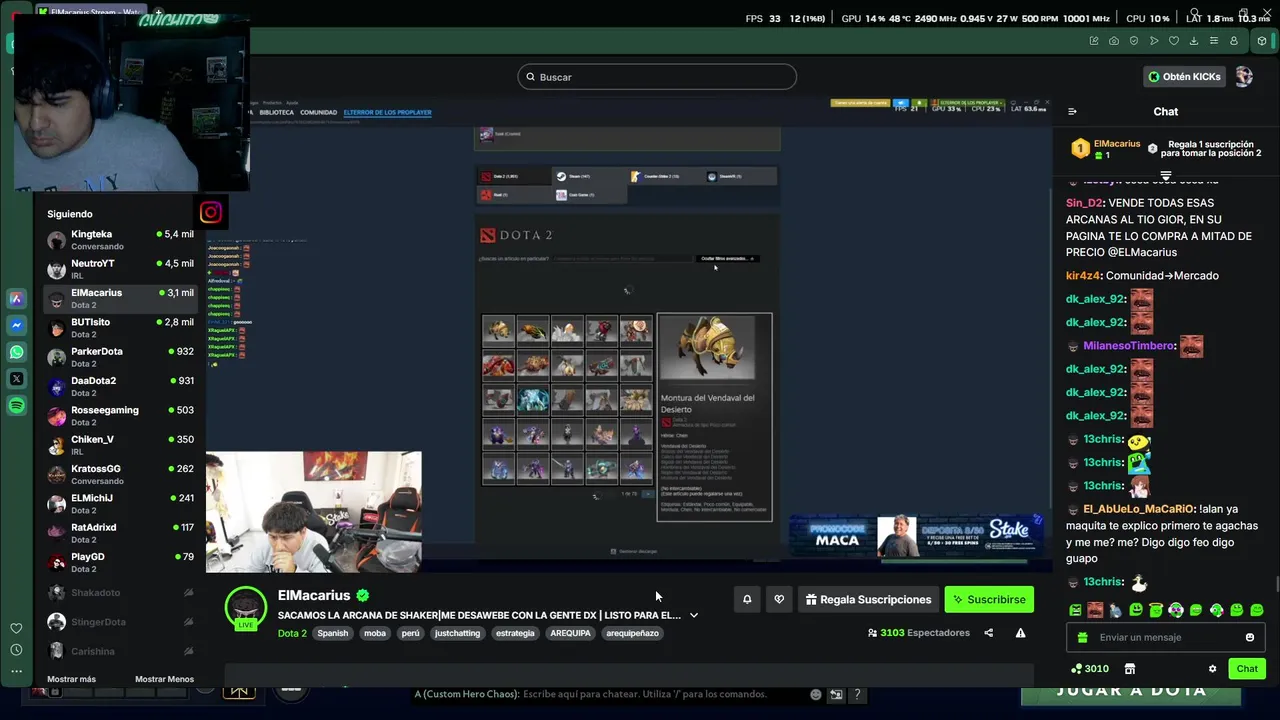This screenshot has height=720, width=1280.
Task: Open NeutroYT channel in following list
Action: pos(120,269)
